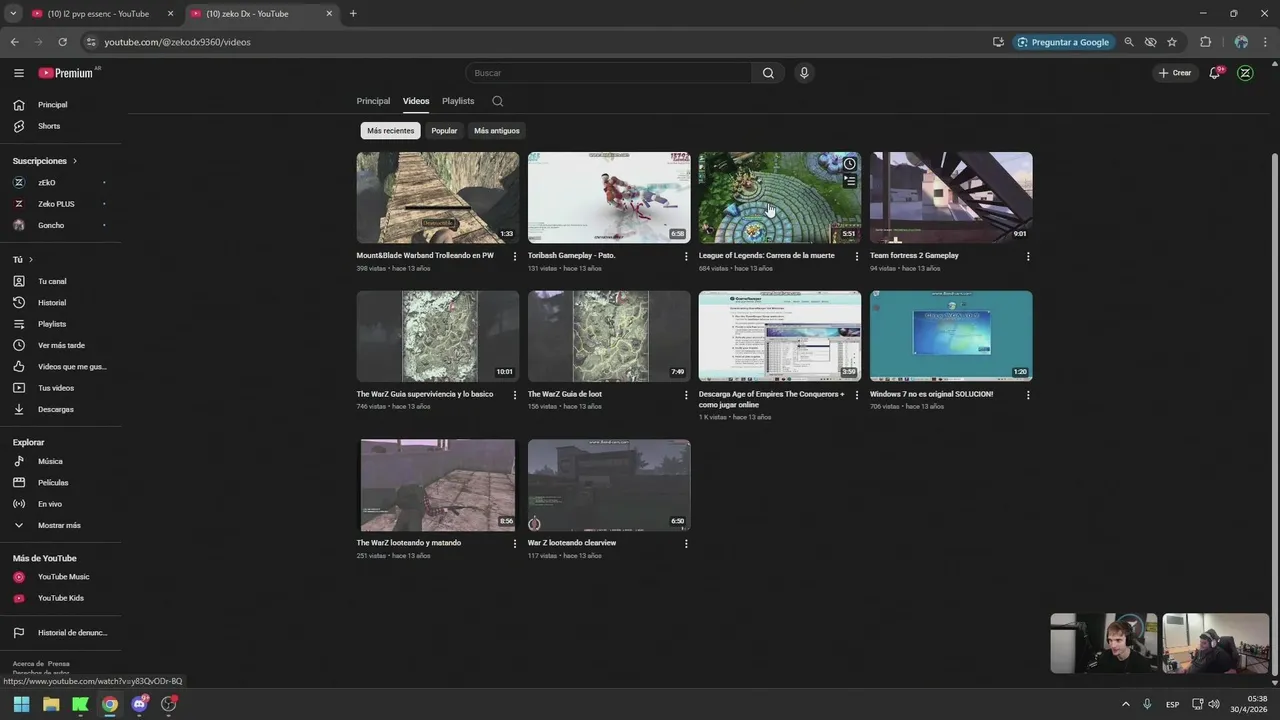
Task: Open volume control in system tray
Action: (1214, 704)
